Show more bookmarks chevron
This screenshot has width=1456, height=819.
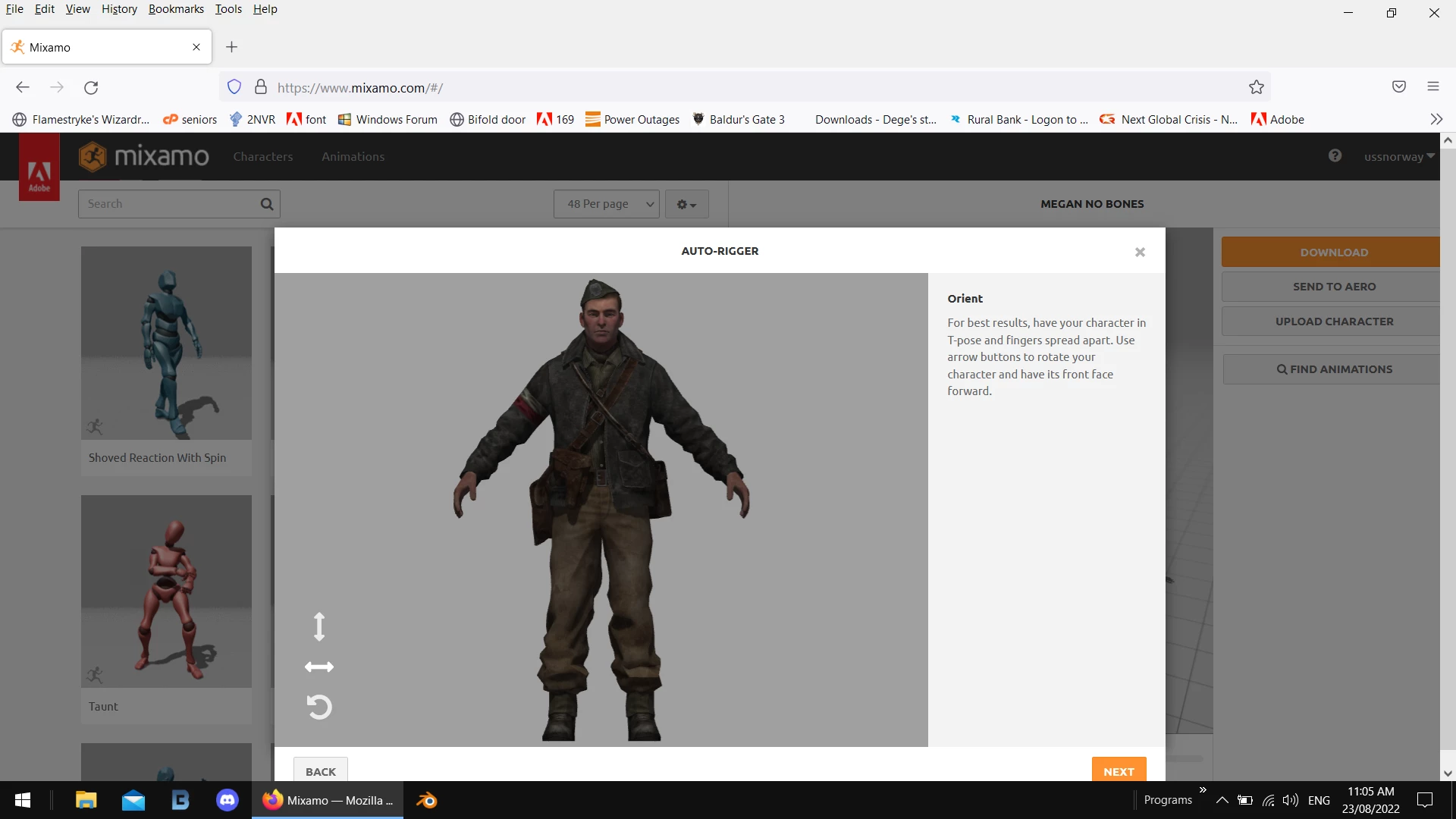(1436, 119)
